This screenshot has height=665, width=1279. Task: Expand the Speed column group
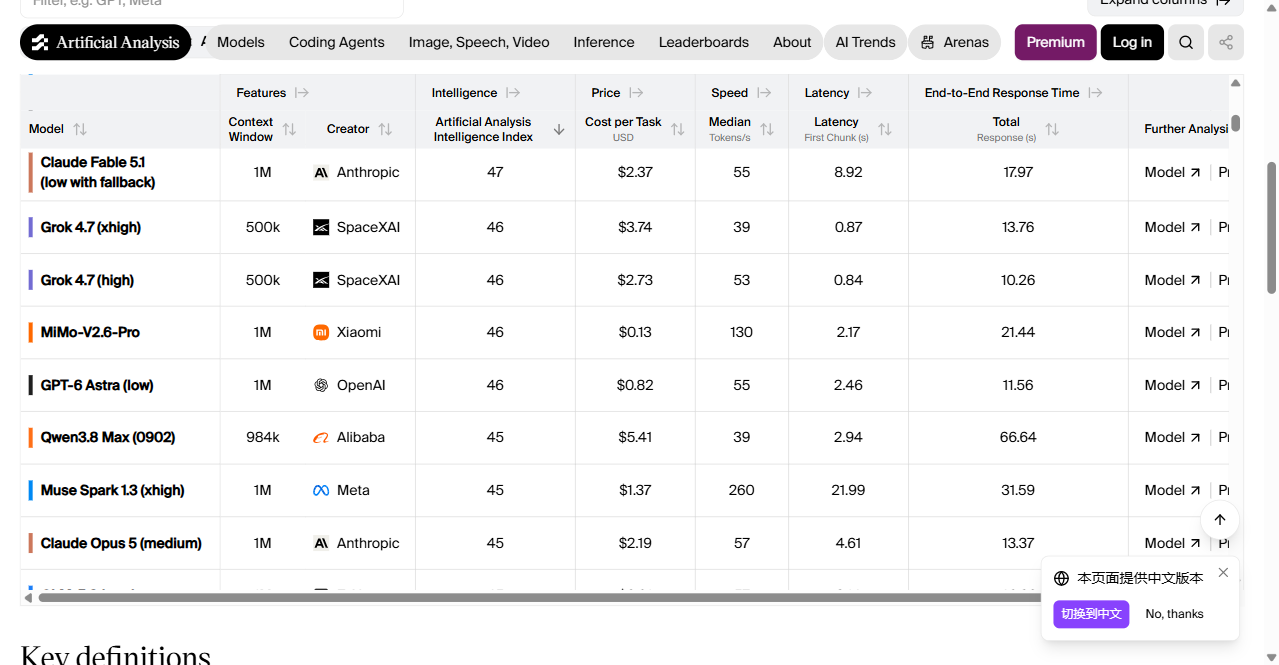[x=764, y=93]
